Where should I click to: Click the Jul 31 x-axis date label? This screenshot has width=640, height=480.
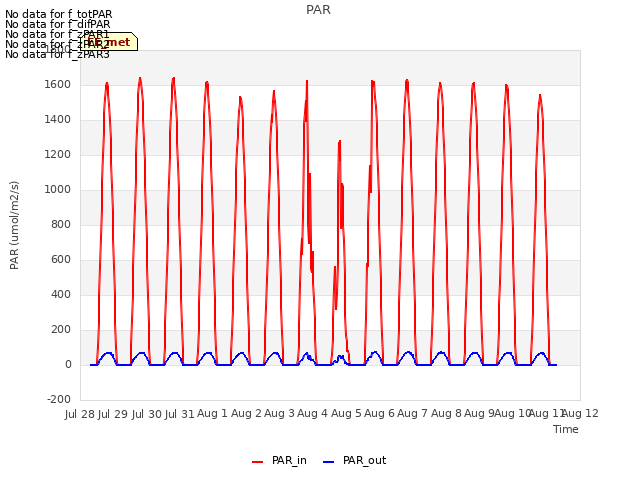[180, 414]
